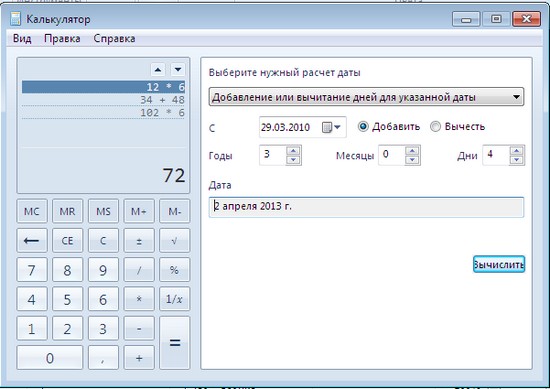Click the MR memory recall key
Screen dimensions: 550x389
(67, 211)
